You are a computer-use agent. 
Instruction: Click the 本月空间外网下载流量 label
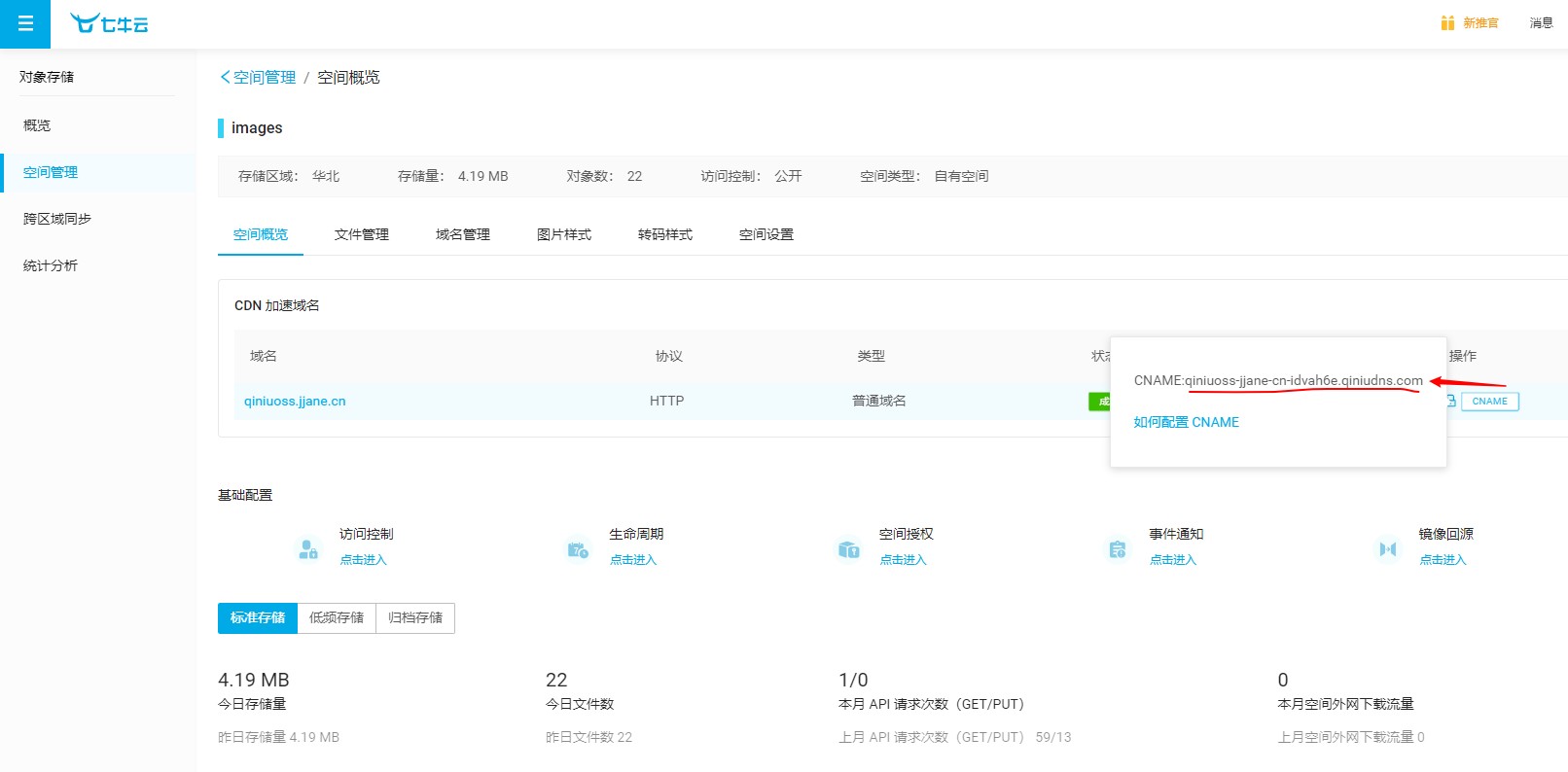[x=1345, y=704]
